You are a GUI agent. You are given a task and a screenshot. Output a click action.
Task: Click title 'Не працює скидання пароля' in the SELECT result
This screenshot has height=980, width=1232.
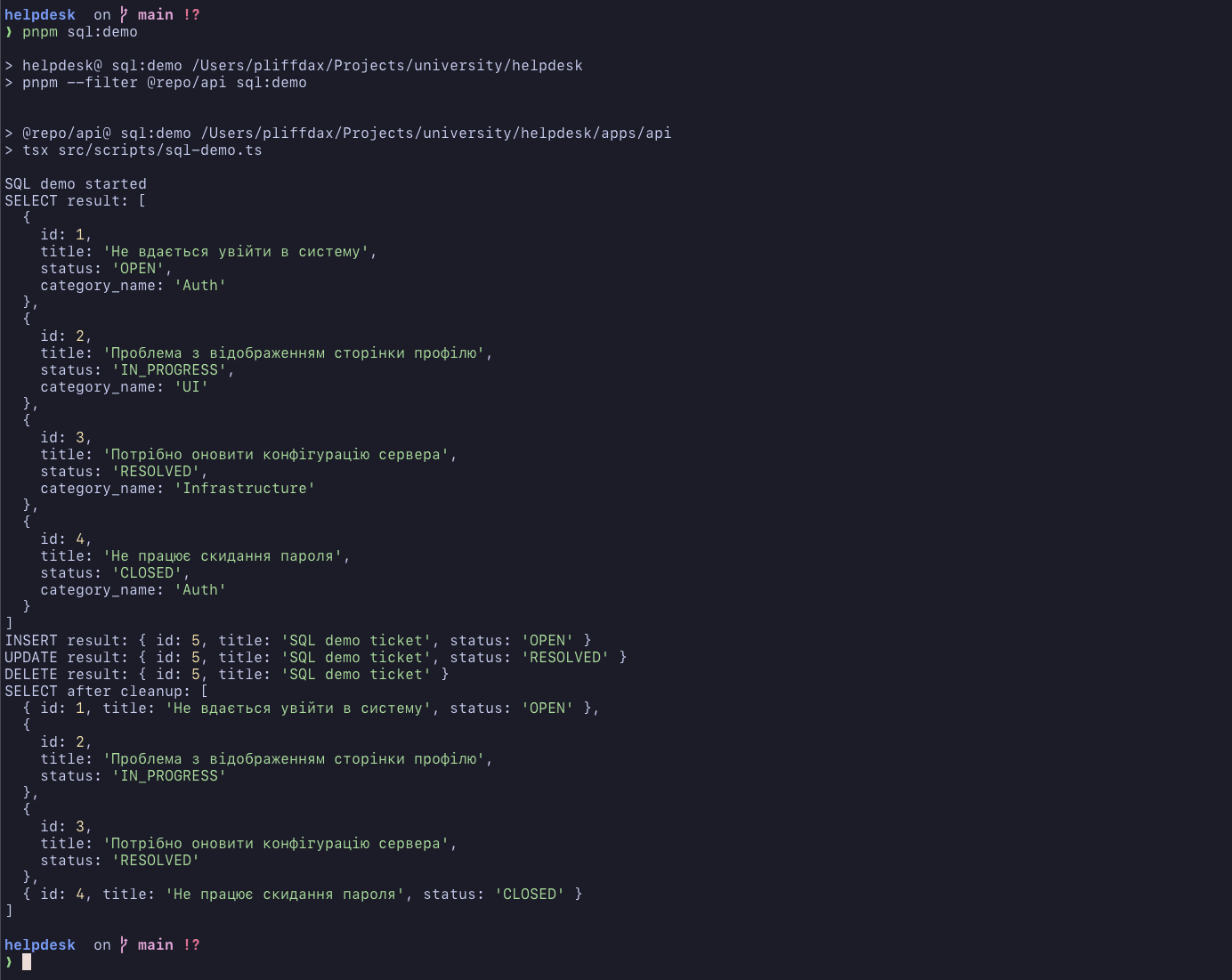(x=223, y=556)
